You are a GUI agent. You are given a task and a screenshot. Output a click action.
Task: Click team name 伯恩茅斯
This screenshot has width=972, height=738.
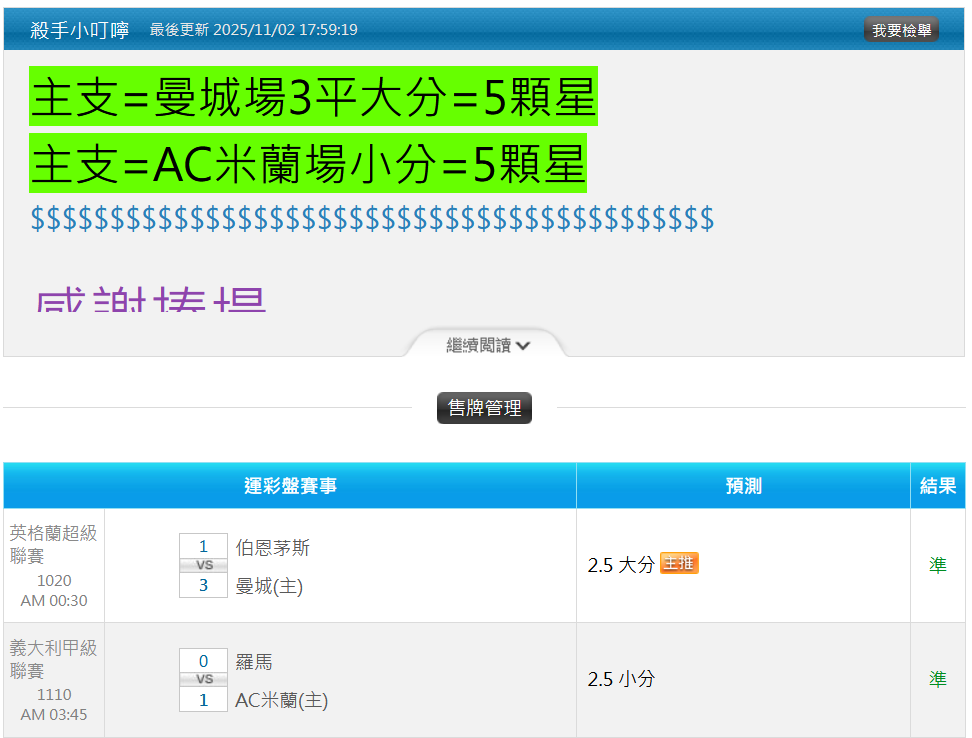point(272,548)
